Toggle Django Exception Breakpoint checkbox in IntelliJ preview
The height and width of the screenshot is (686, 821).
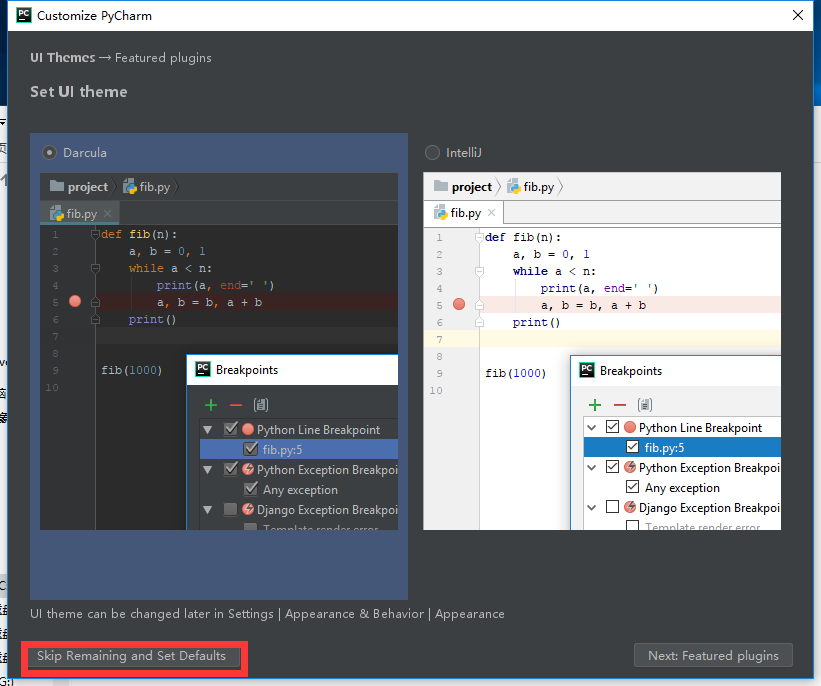[612, 506]
